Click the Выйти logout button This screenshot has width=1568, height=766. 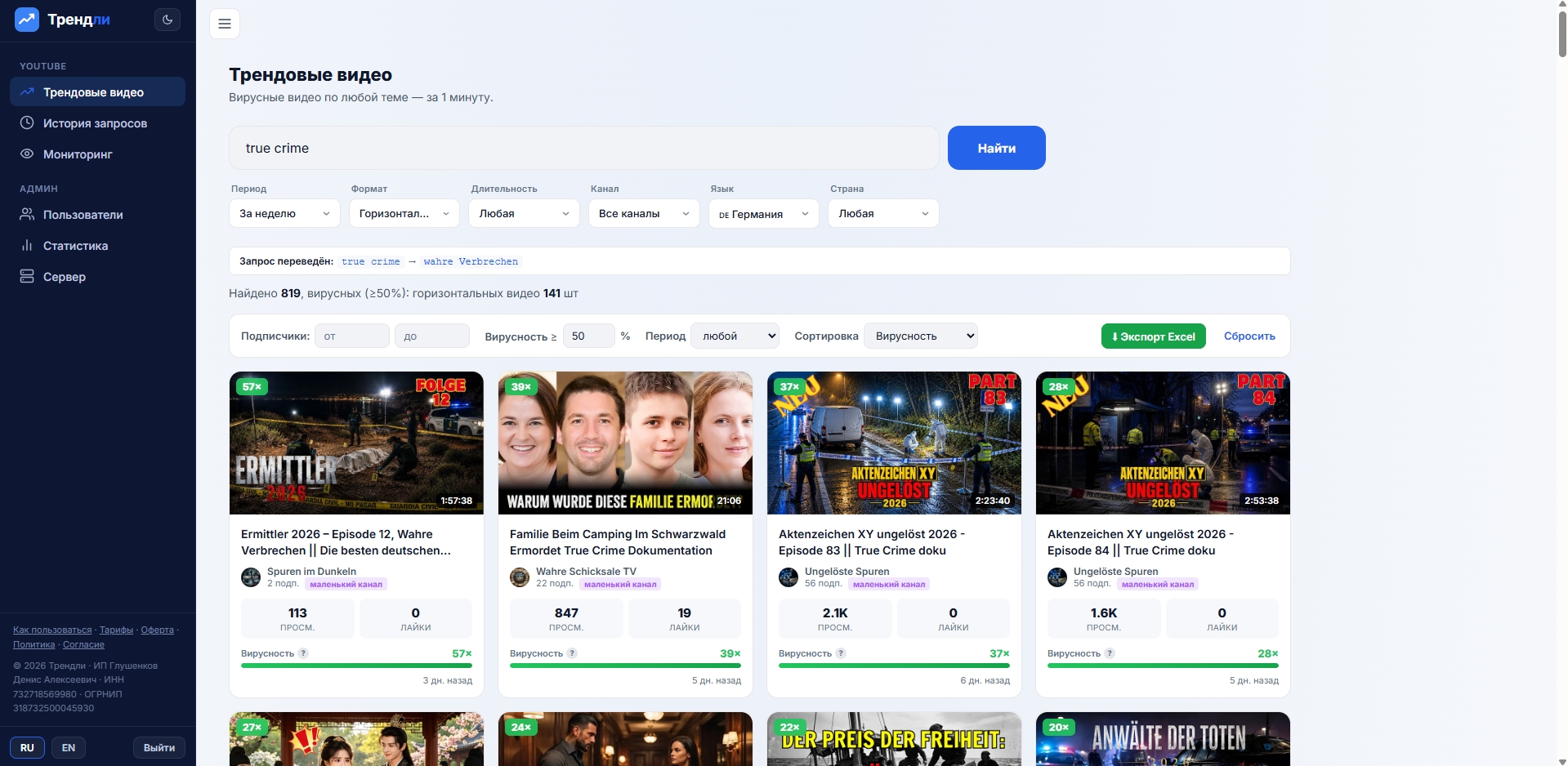point(159,747)
